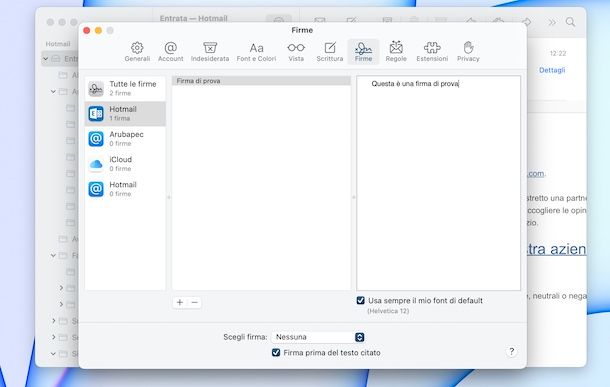Select Hotmail account with 1 firma

tap(125, 114)
